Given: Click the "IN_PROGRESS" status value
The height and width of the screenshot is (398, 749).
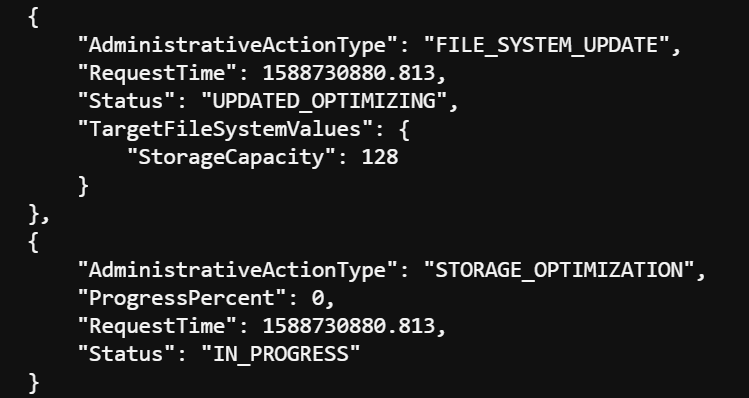Looking at the screenshot, I should pyautogui.click(x=280, y=355).
